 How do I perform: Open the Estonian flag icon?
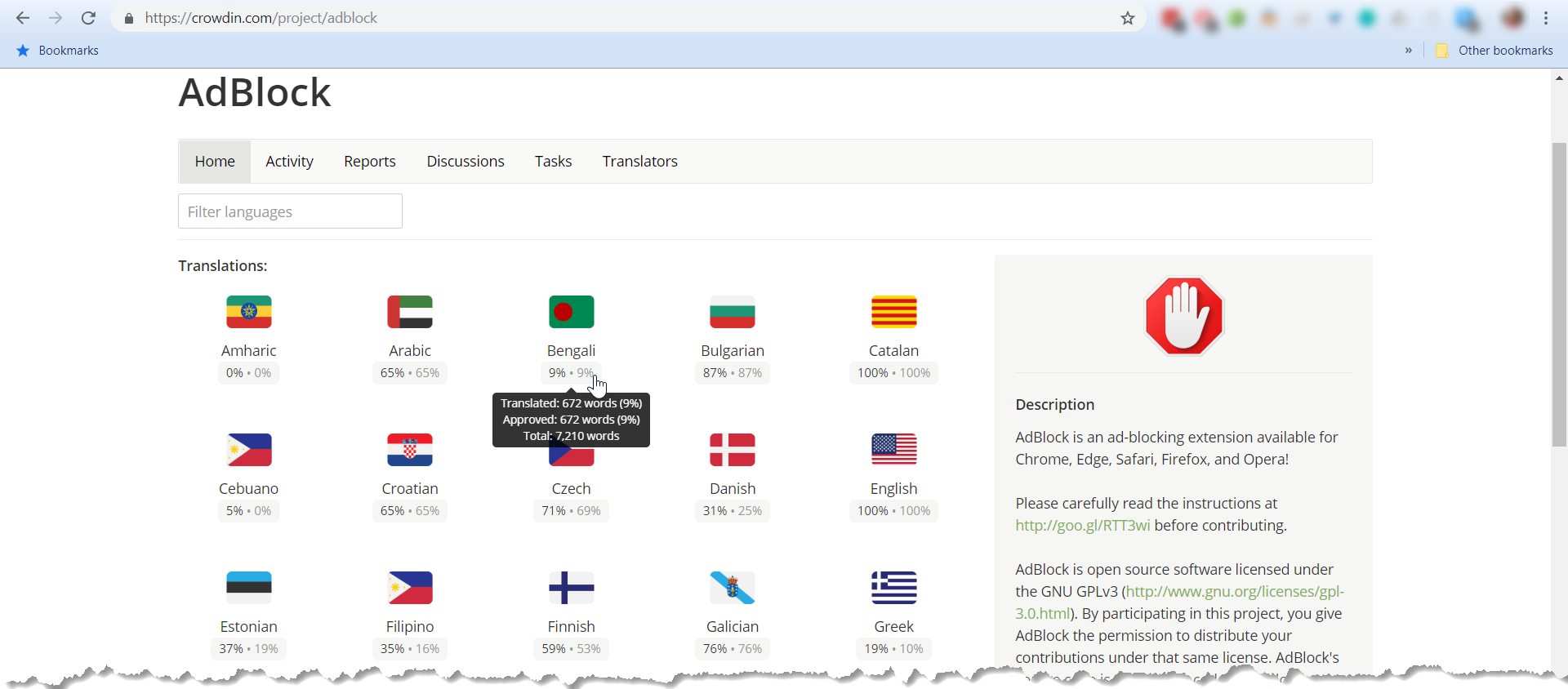click(x=248, y=588)
